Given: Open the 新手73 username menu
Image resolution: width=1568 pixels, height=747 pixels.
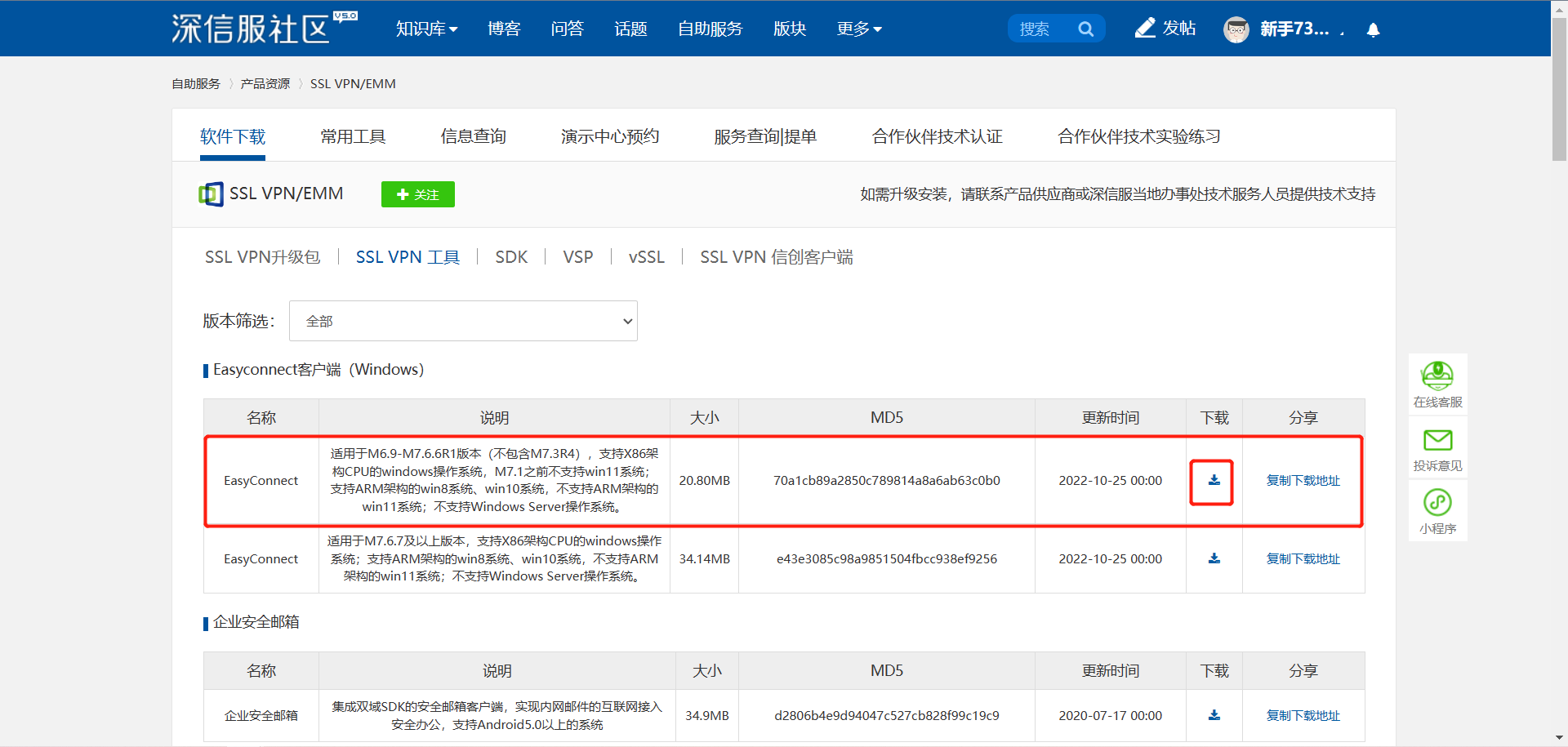Looking at the screenshot, I should [x=1302, y=29].
